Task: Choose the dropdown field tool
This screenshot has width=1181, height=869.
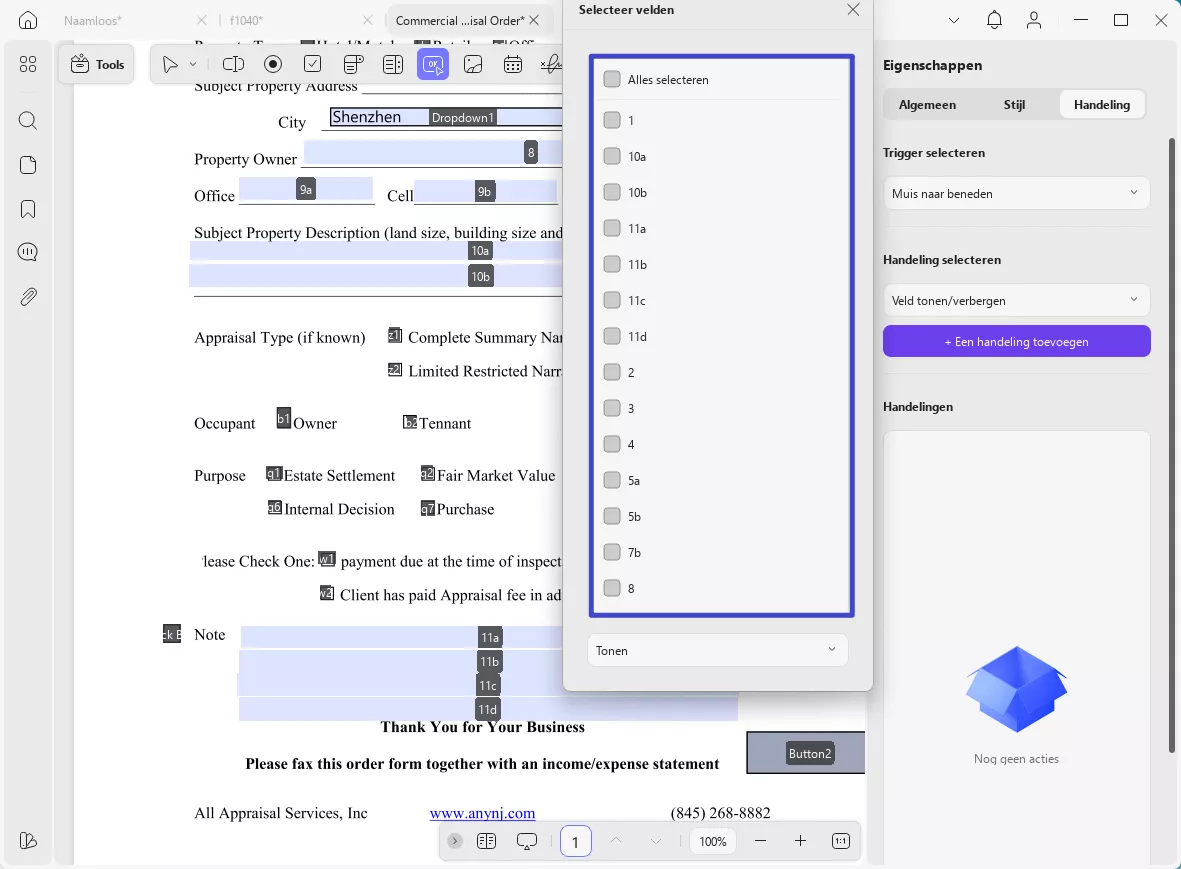Action: [x=353, y=65]
